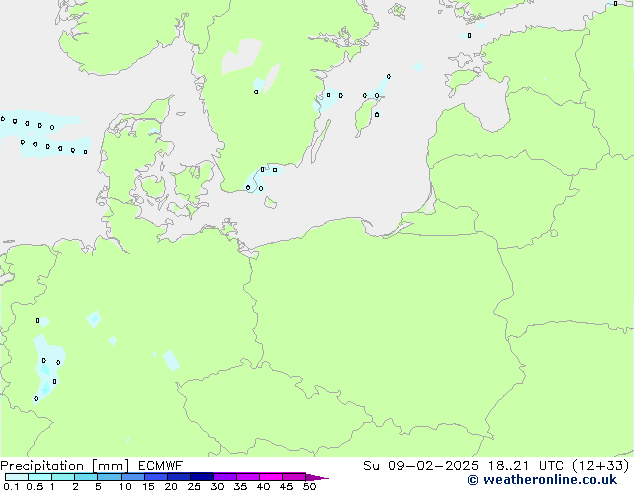Click the '30' legend value
634x490 pixels.
(x=217, y=486)
